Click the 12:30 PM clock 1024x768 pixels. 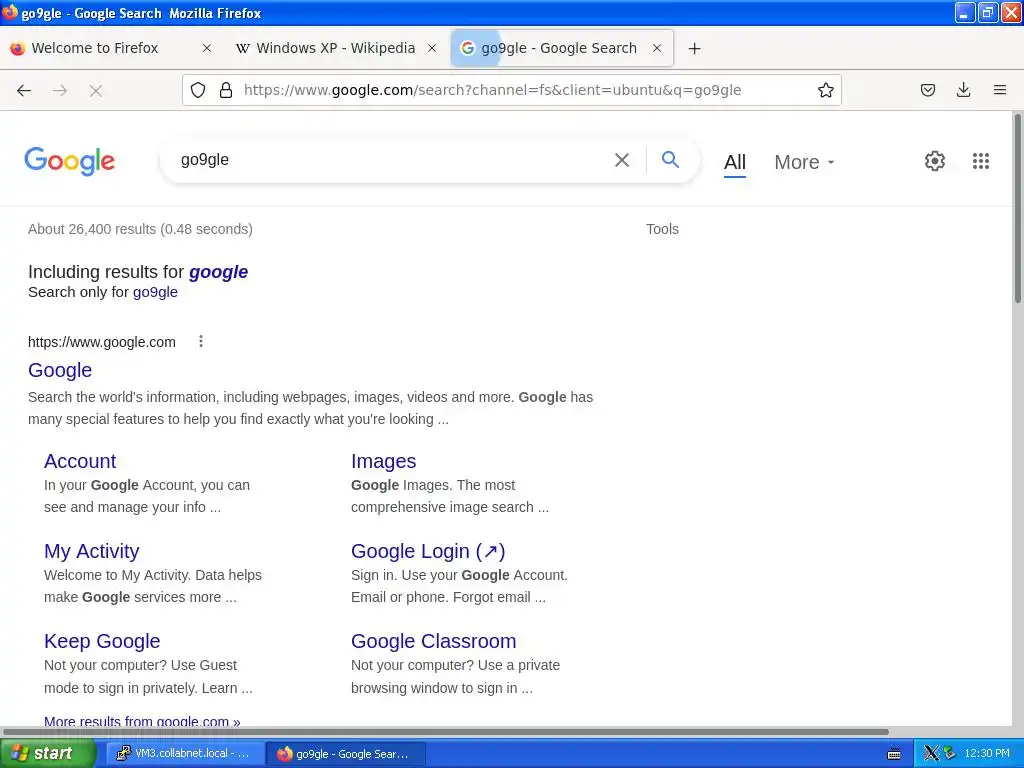(987, 754)
